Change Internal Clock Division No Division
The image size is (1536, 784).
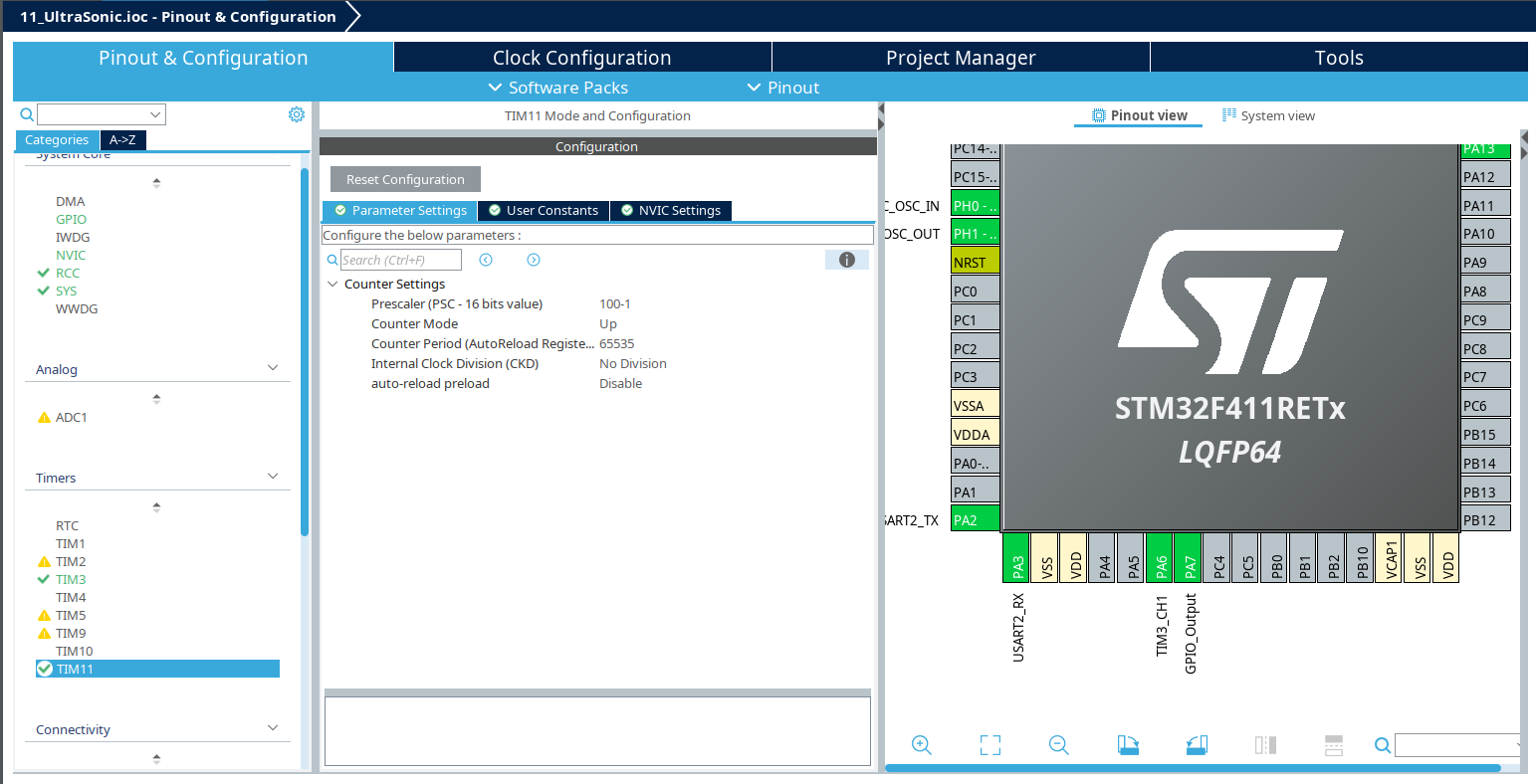633,363
